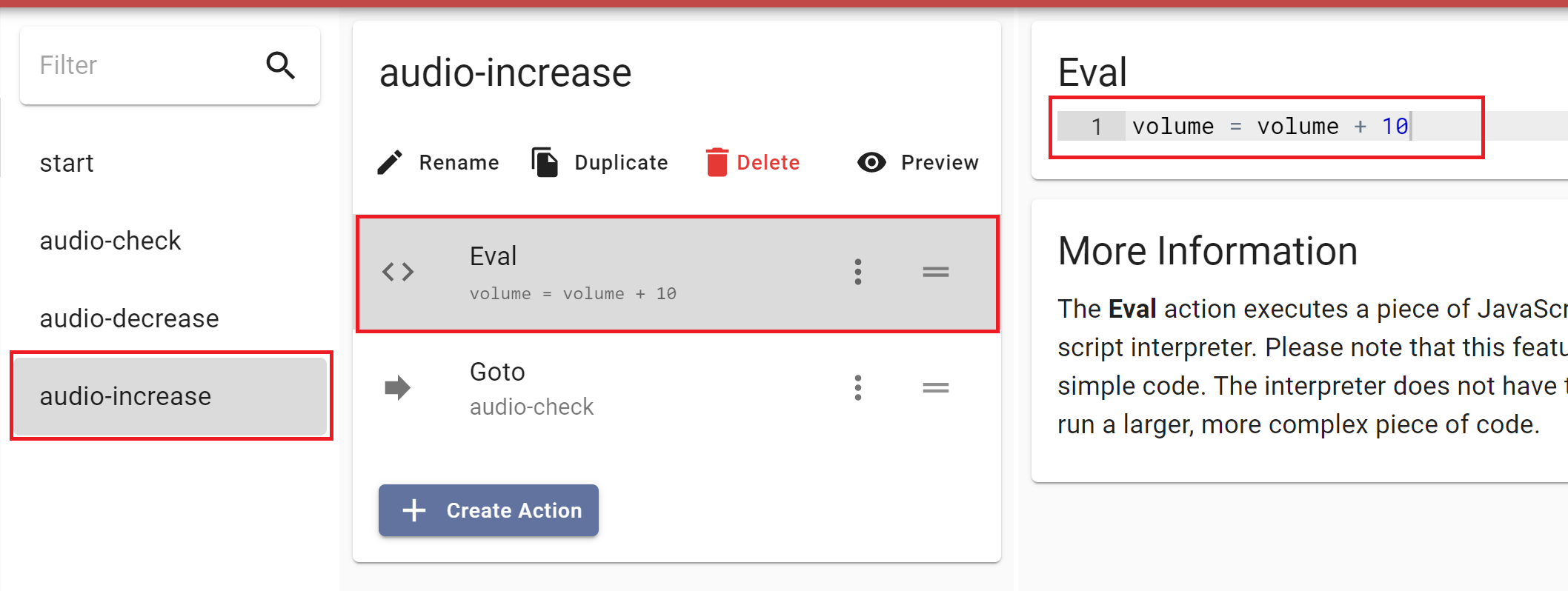The width and height of the screenshot is (1568, 591).
Task: Click the Delete label
Action: [x=768, y=163]
